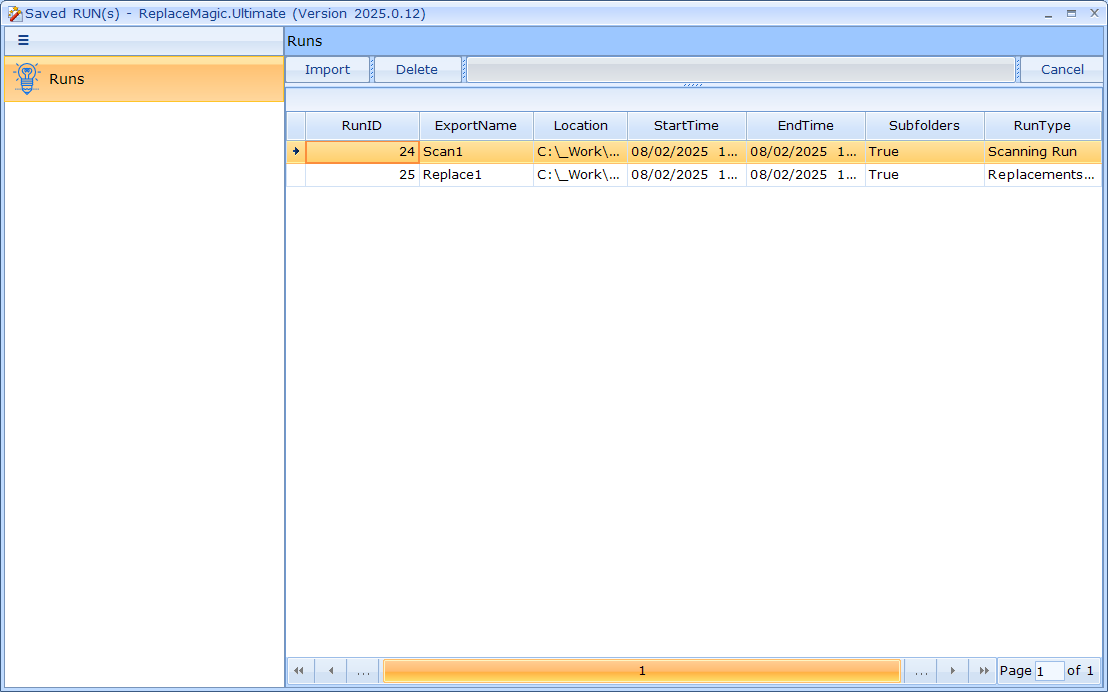Click the page number input field
The height and width of the screenshot is (692, 1108).
(1049, 671)
